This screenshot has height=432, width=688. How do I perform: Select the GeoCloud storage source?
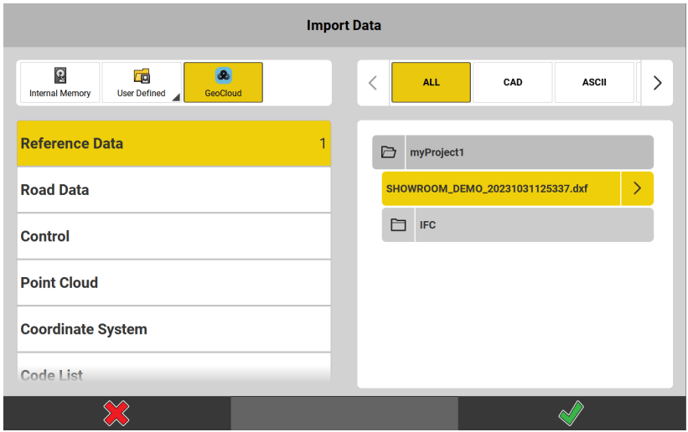pyautogui.click(x=223, y=76)
